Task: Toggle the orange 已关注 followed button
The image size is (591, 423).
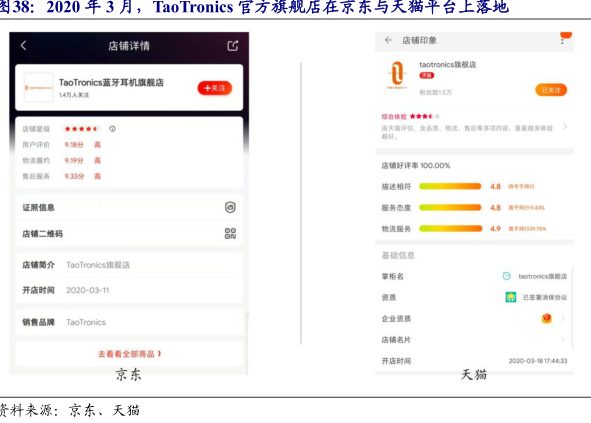Action: point(551,90)
